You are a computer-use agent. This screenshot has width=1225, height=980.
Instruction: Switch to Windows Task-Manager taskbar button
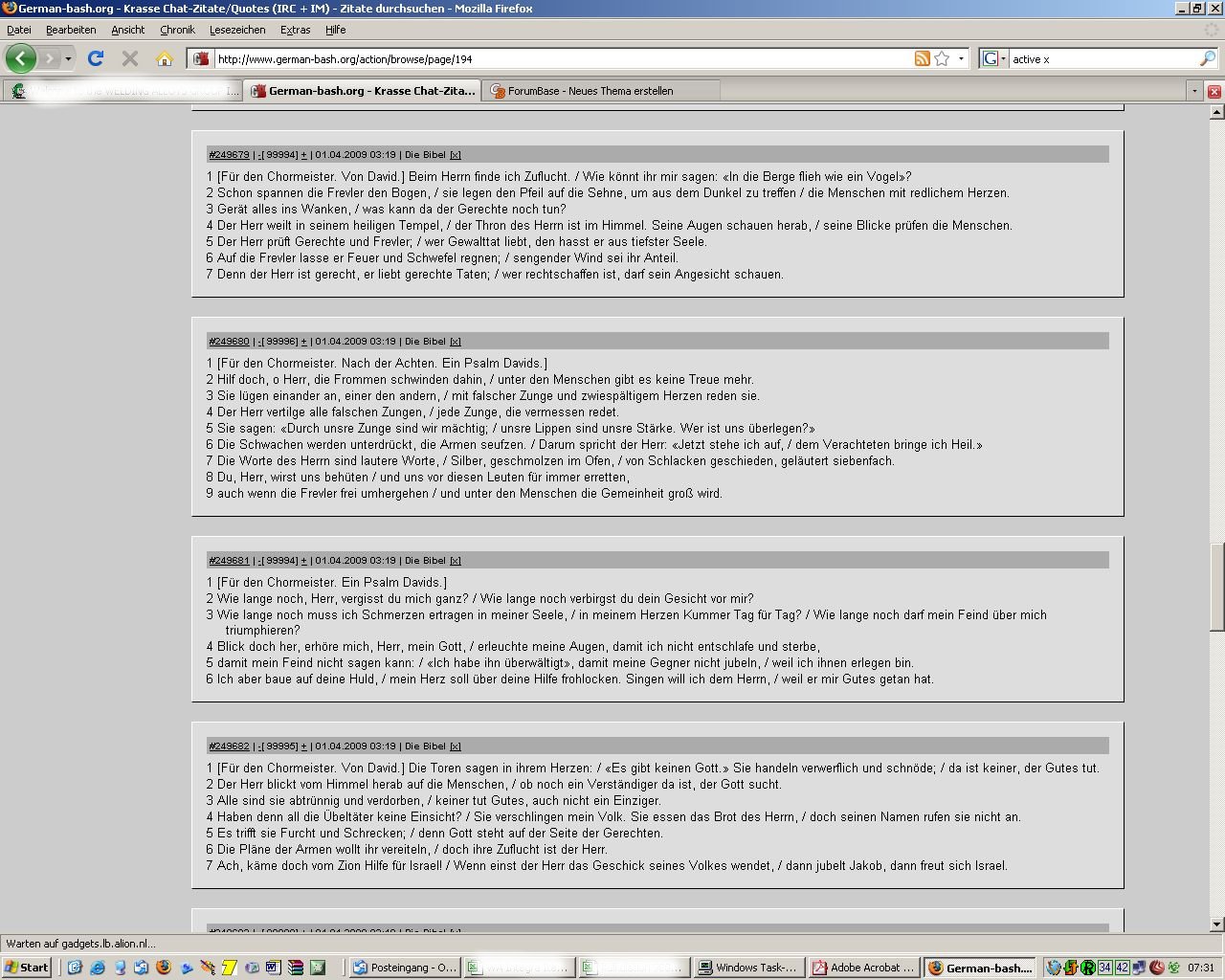coord(747,968)
